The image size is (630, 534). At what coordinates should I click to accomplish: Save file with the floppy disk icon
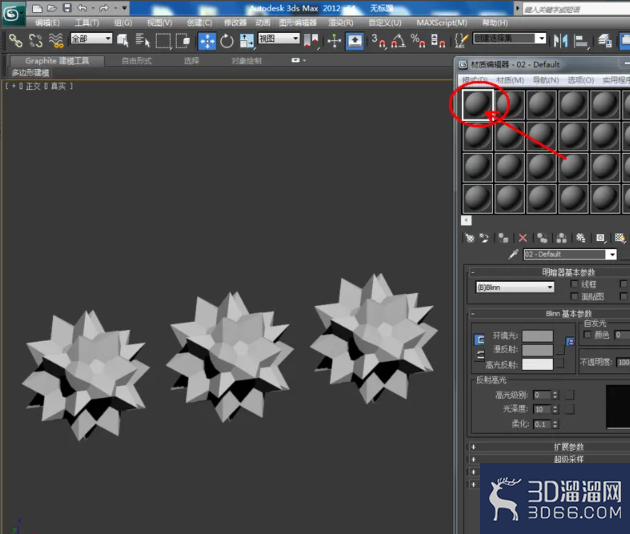(x=67, y=8)
